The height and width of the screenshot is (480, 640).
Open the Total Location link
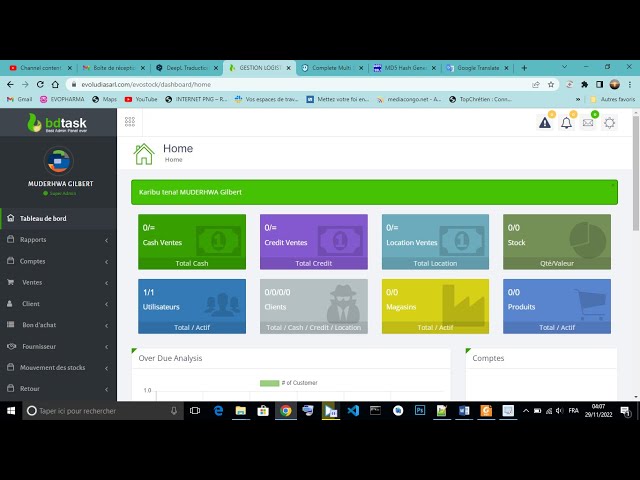pos(435,264)
